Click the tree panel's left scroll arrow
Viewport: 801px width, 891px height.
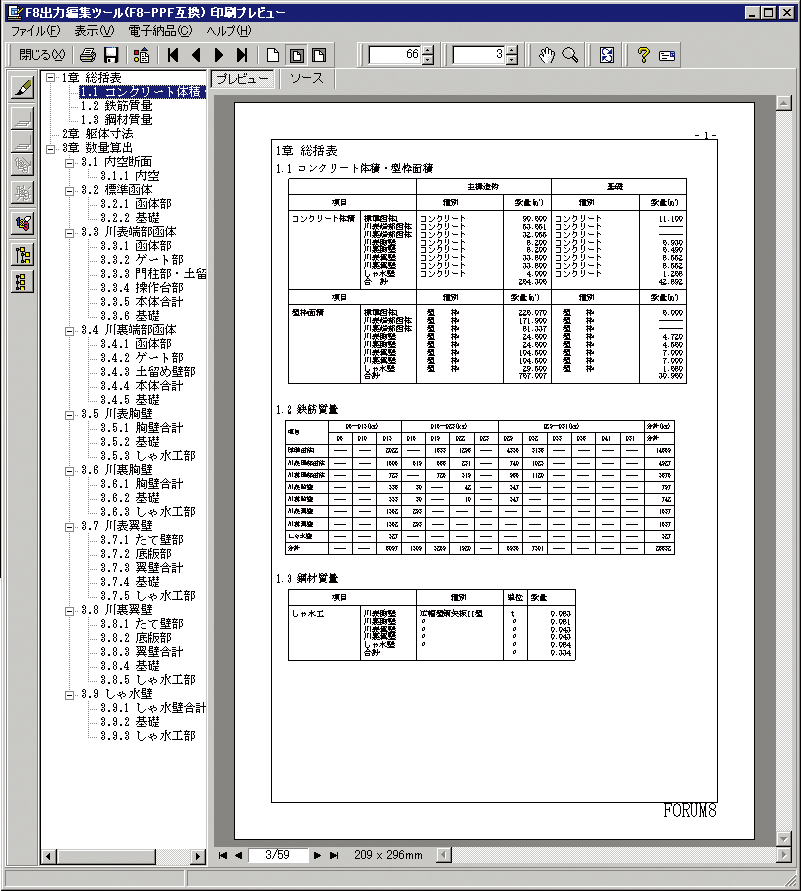[x=49, y=856]
